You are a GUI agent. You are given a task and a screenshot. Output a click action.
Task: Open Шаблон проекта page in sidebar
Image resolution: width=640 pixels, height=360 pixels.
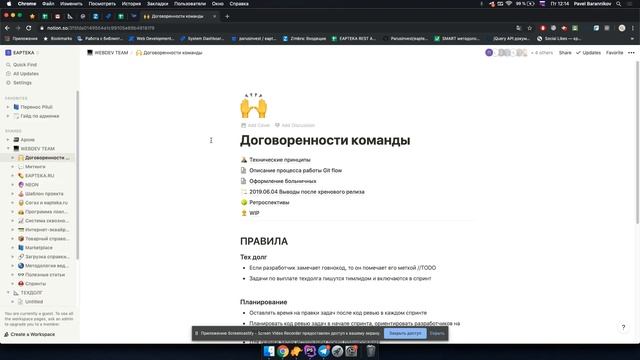point(44,193)
